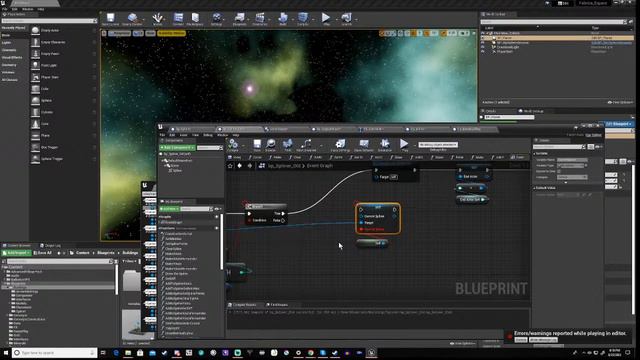Click Find in blueprint editor toolbar
Image resolution: width=640 pixels, height=360 pixels.
(288, 145)
